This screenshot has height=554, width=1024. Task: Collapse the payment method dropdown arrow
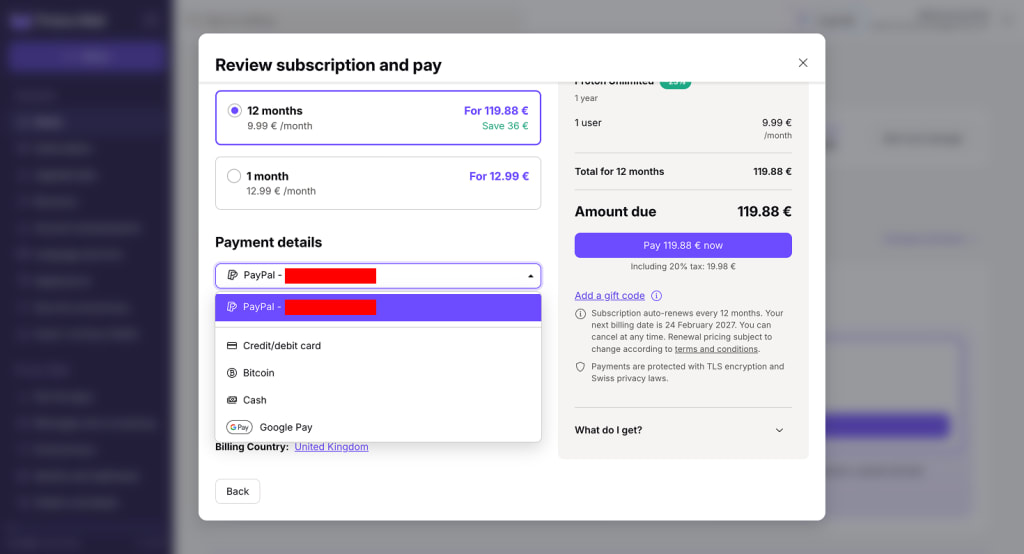coord(530,276)
